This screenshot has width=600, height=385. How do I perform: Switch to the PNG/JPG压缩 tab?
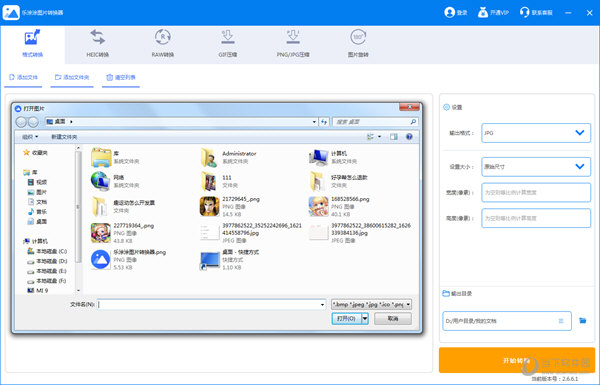tap(293, 44)
